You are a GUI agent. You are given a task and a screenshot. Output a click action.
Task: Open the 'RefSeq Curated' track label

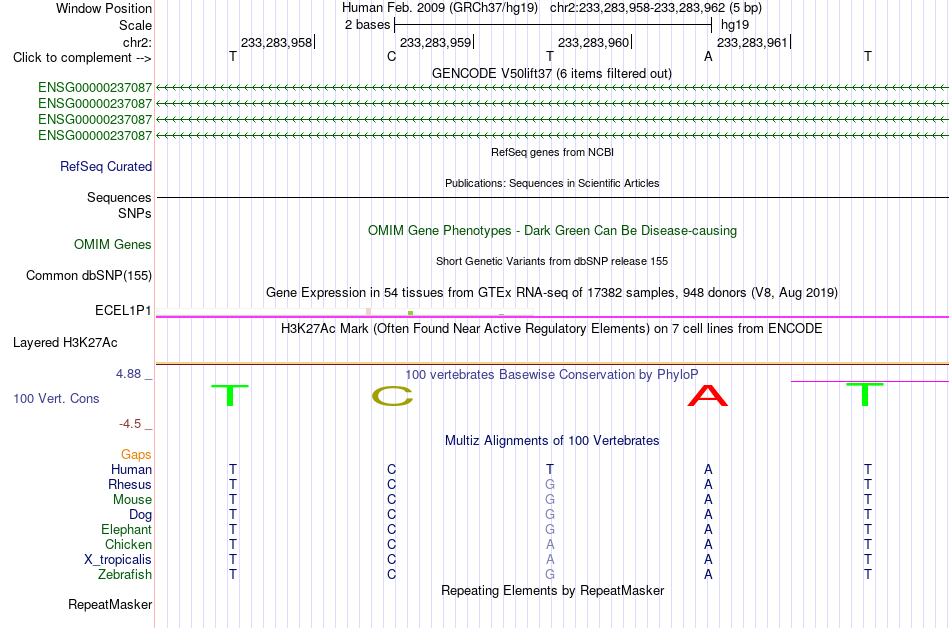coord(105,167)
